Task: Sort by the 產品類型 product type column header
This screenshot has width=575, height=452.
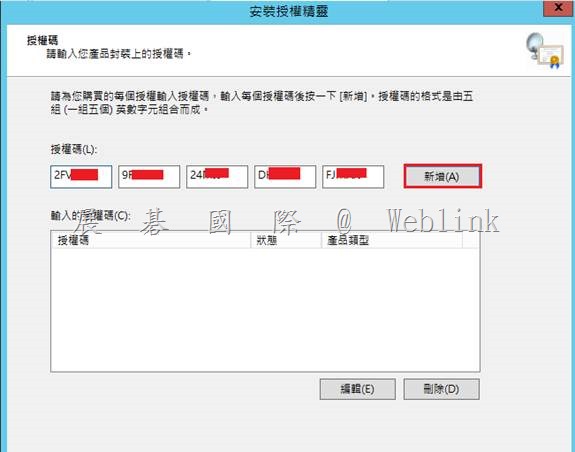Action: pos(392,240)
